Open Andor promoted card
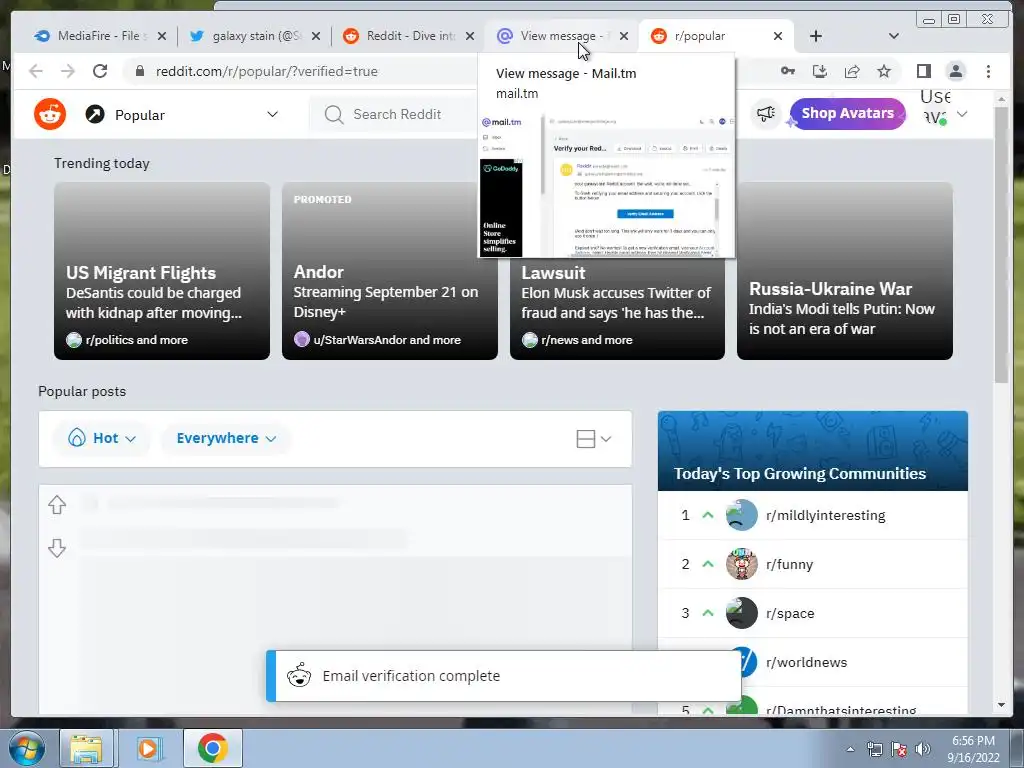The width and height of the screenshot is (1024, 768). tap(390, 271)
